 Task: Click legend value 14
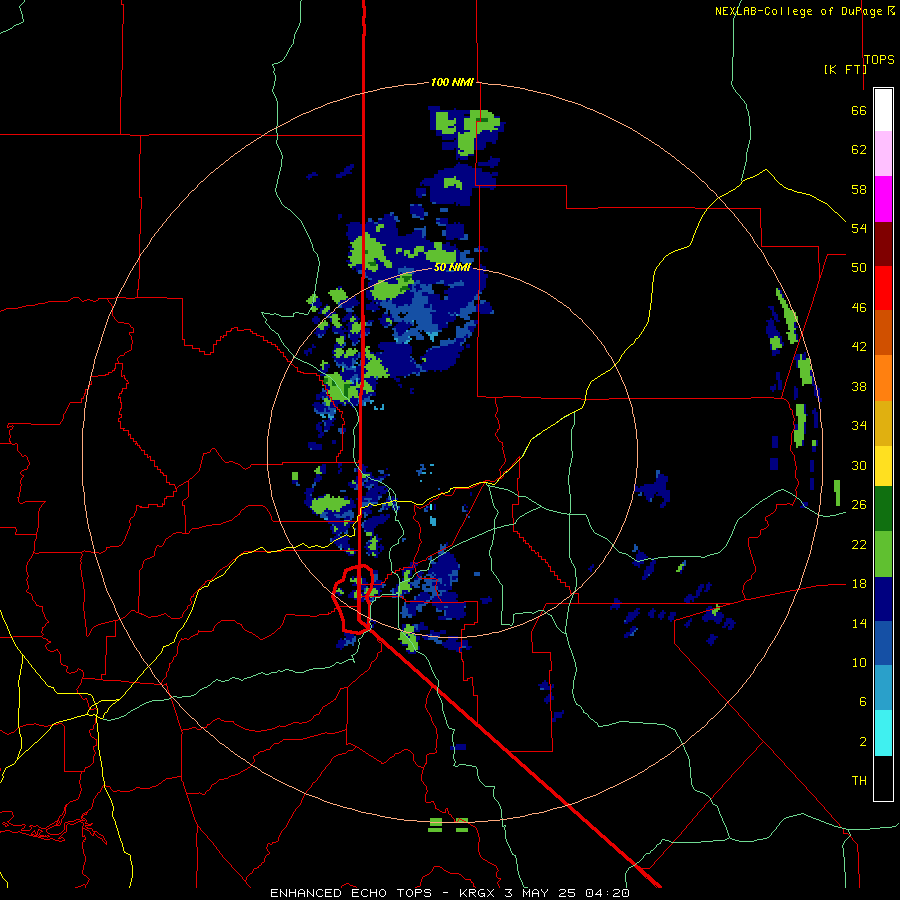pyautogui.click(x=859, y=623)
